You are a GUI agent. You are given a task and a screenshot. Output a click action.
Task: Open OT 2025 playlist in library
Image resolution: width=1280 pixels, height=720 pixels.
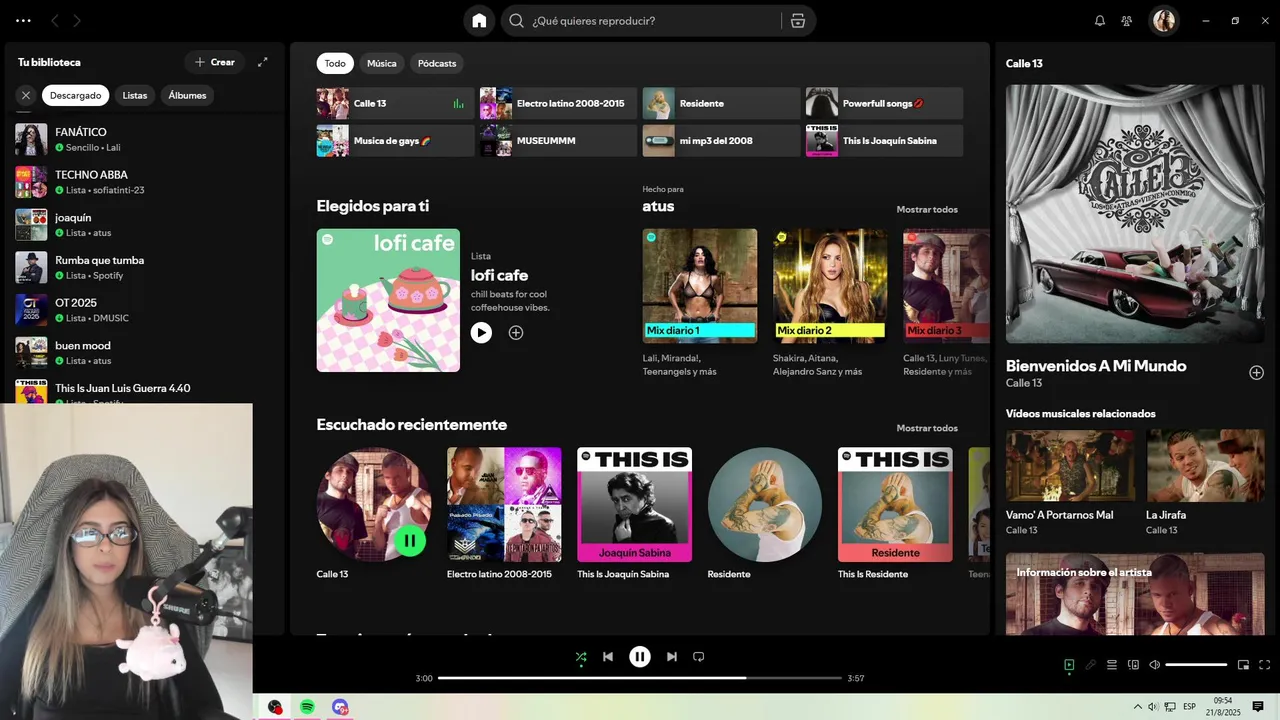[142, 310]
